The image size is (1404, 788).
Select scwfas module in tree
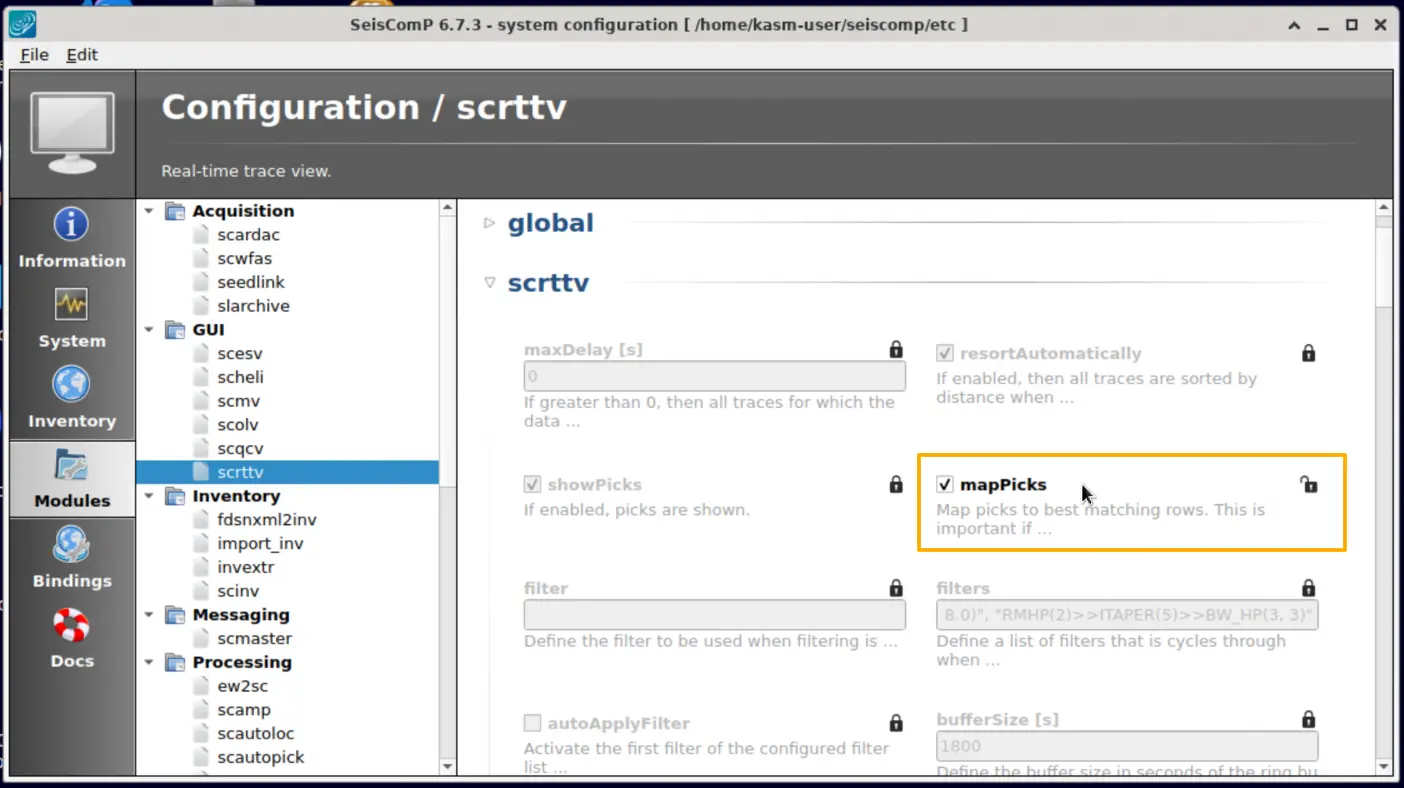(x=244, y=258)
